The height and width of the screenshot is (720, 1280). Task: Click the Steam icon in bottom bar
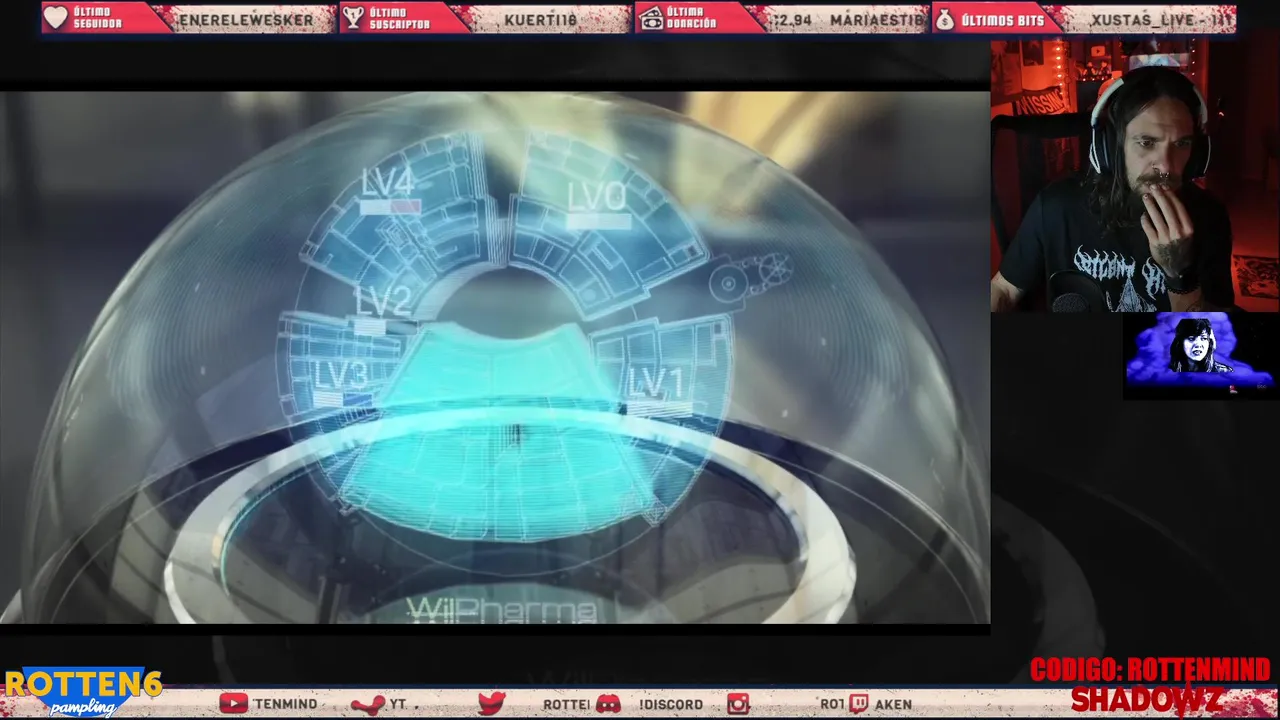point(367,704)
